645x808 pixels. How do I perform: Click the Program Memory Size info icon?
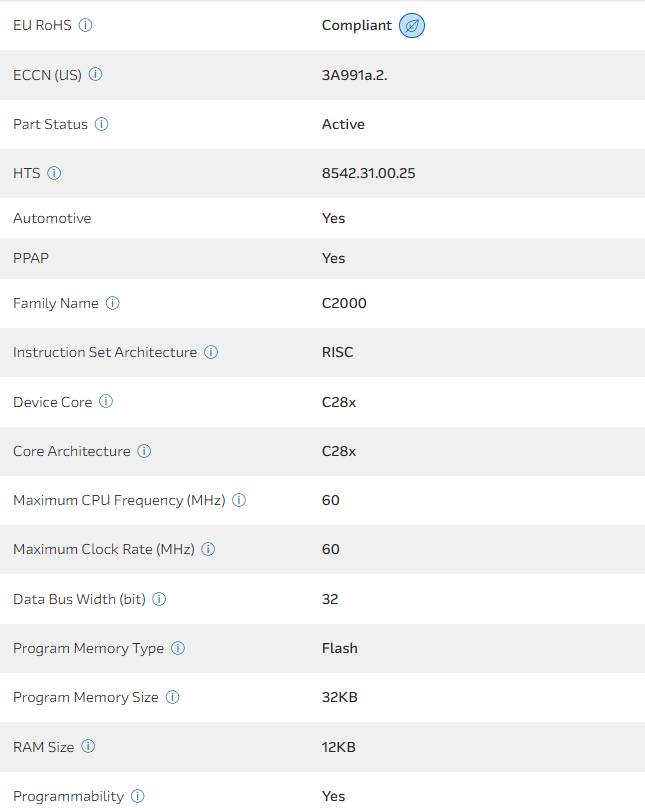pos(172,697)
